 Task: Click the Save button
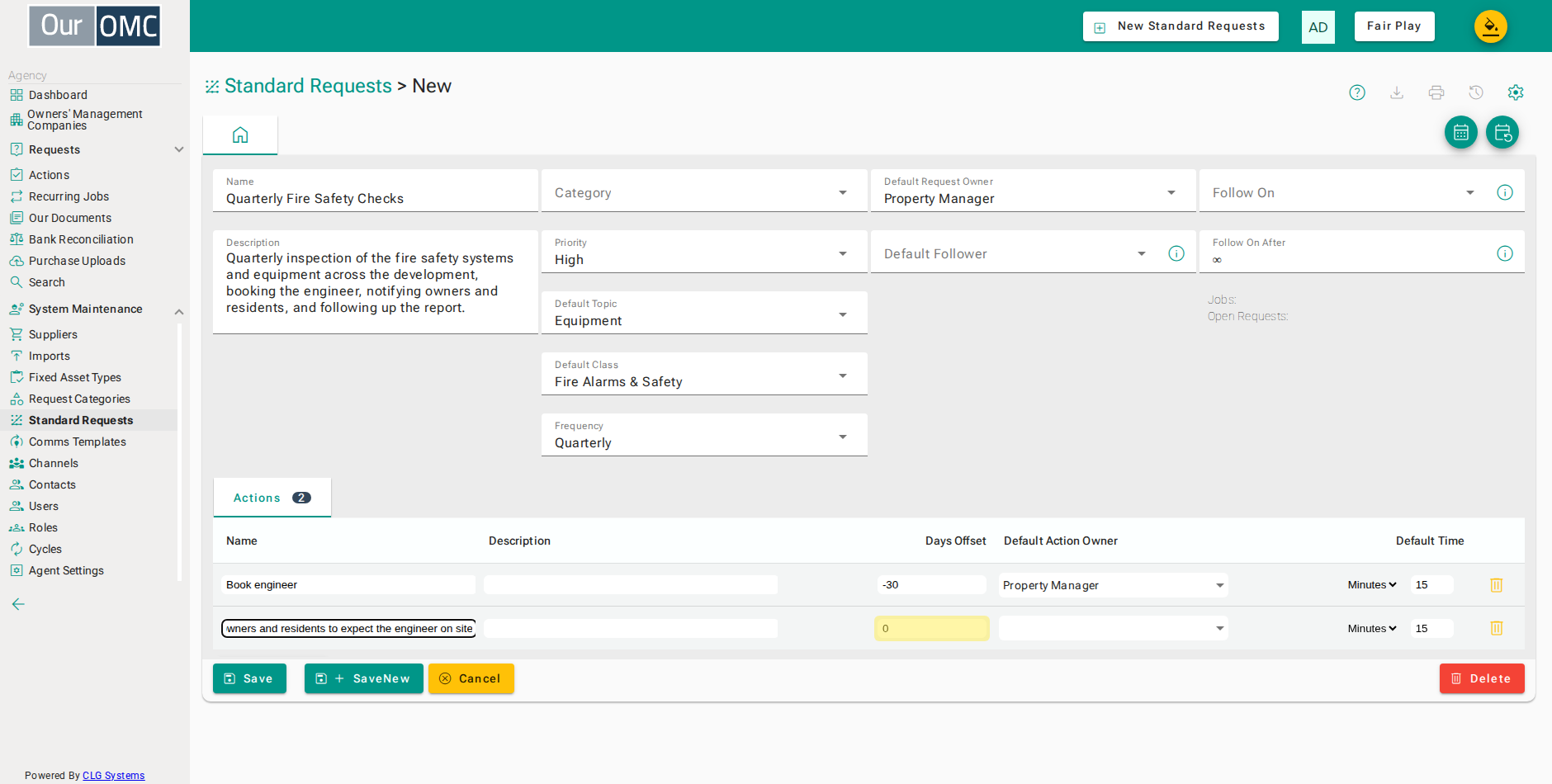(249, 678)
